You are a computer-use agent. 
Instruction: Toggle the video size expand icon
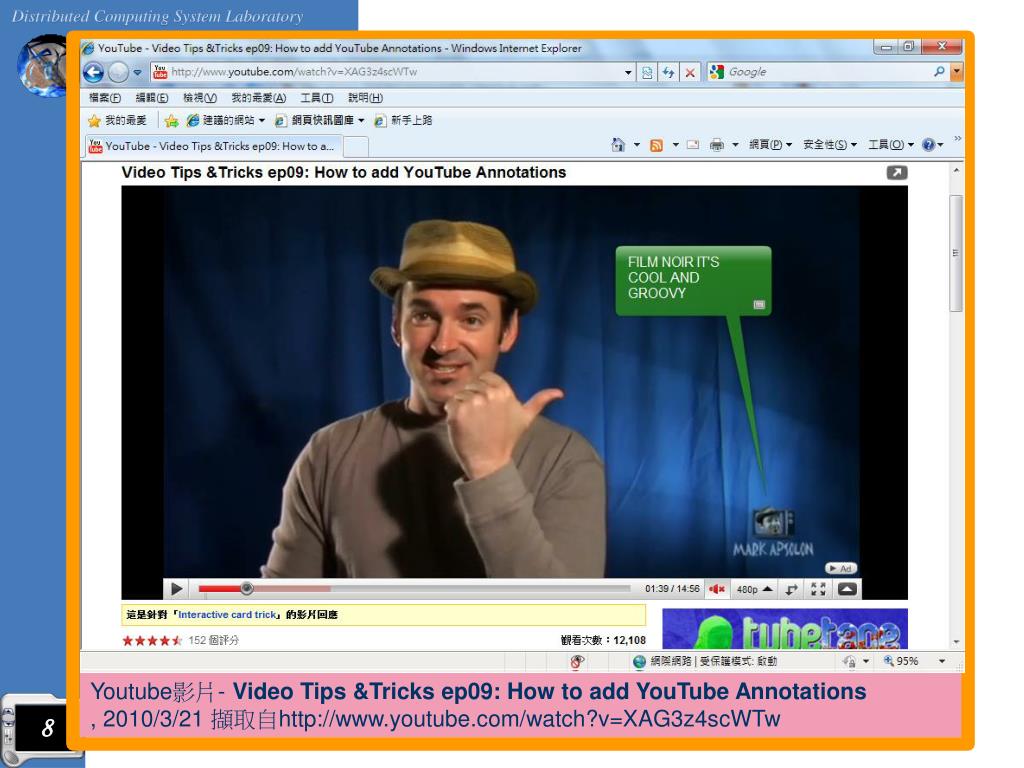pos(792,590)
